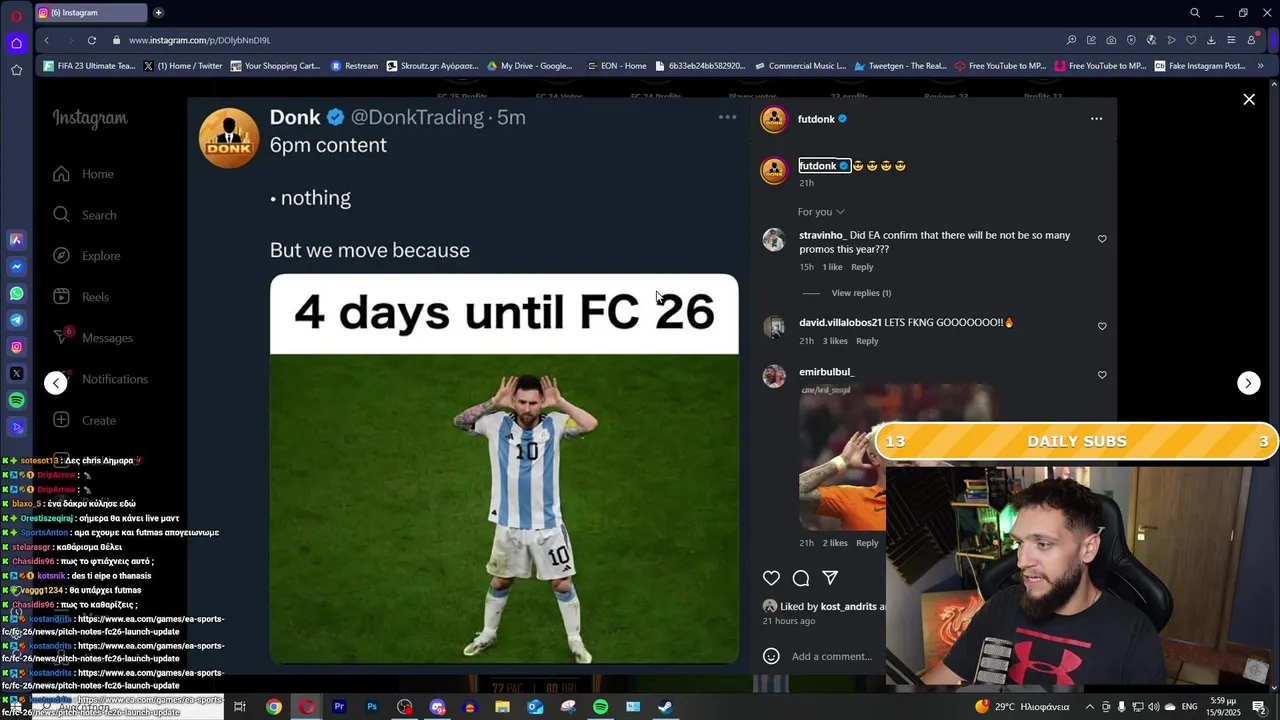
Task: Open more options dots on post header
Action: point(1096,119)
